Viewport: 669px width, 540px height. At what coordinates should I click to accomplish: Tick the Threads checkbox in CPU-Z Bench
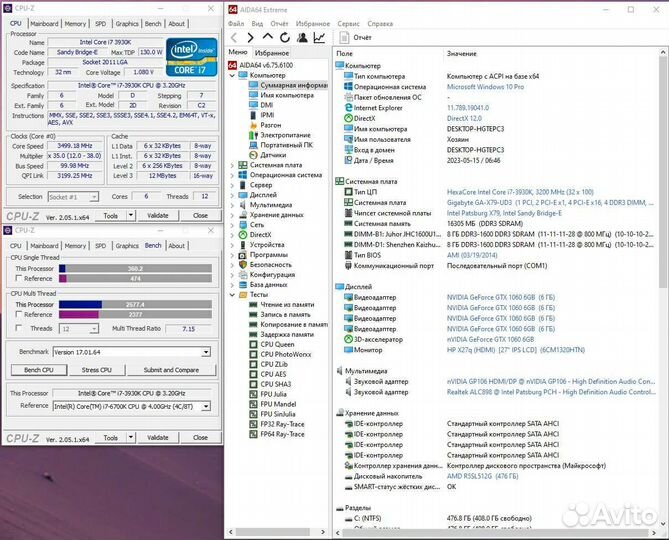coord(18,328)
